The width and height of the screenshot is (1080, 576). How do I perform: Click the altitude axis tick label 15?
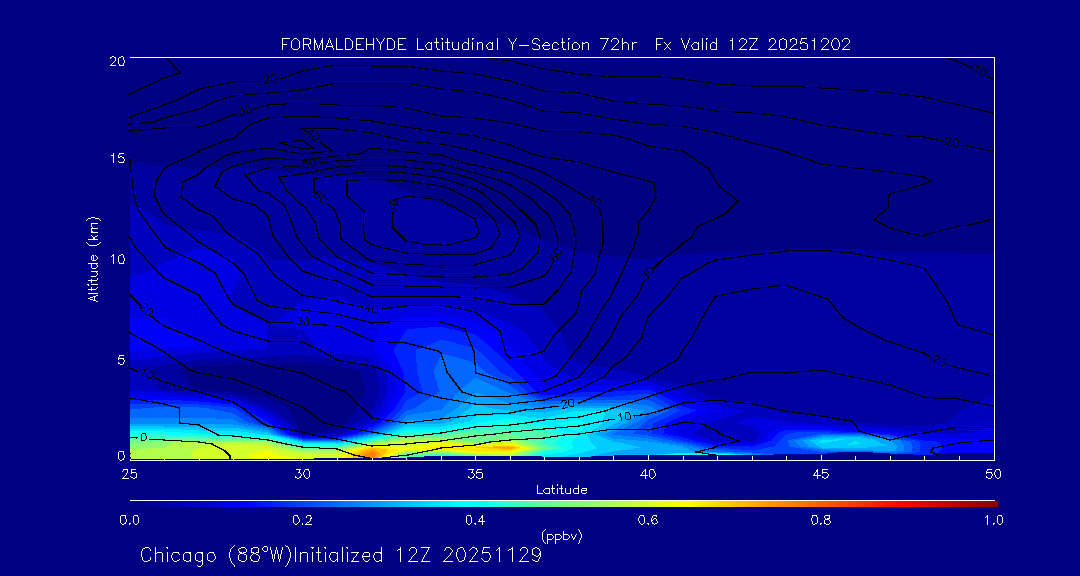(x=116, y=158)
